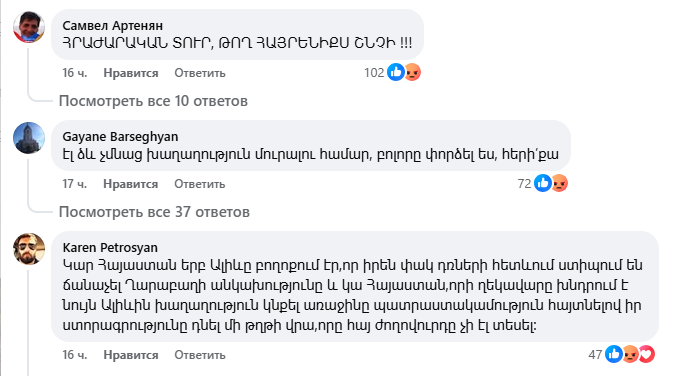Click heart reaction icon on Karen Petrosyan comment
This screenshot has width=700, height=376.
coord(647,354)
